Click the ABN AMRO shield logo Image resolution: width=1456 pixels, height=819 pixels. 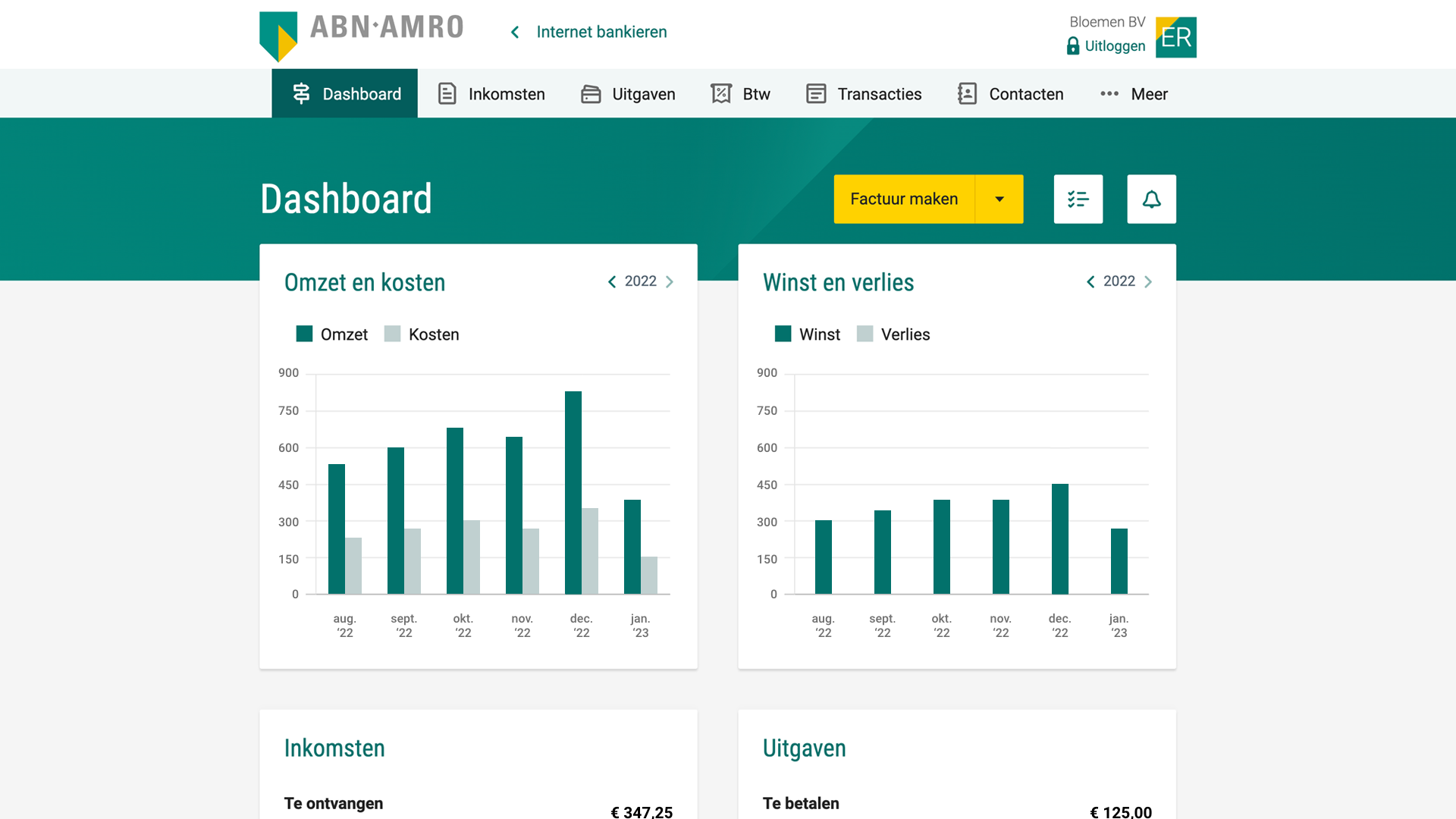pos(278,36)
